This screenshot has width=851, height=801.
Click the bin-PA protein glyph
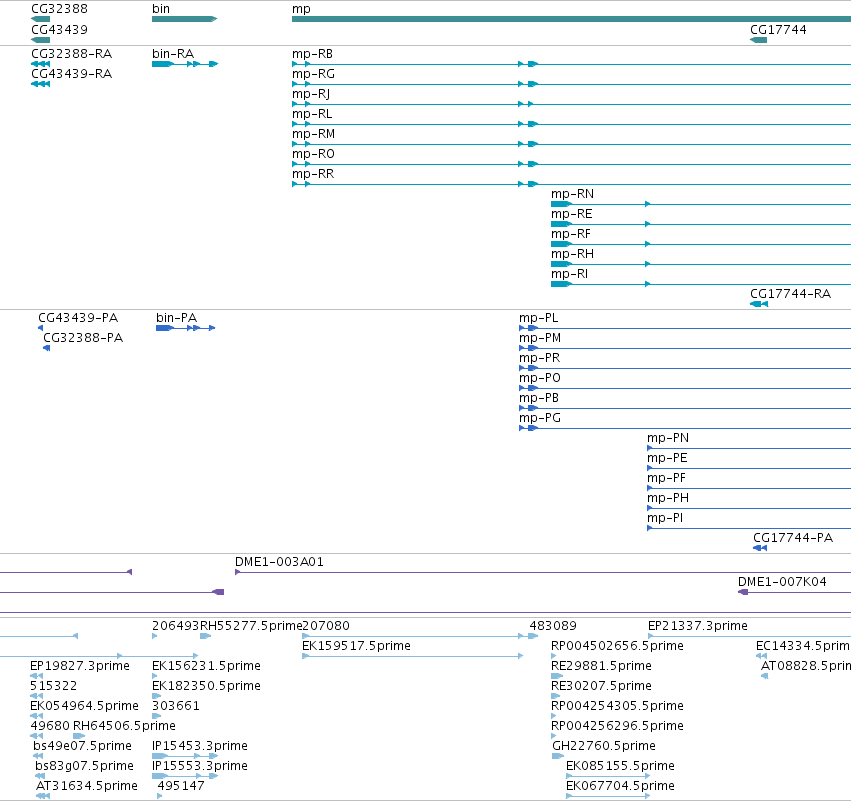(x=186, y=328)
